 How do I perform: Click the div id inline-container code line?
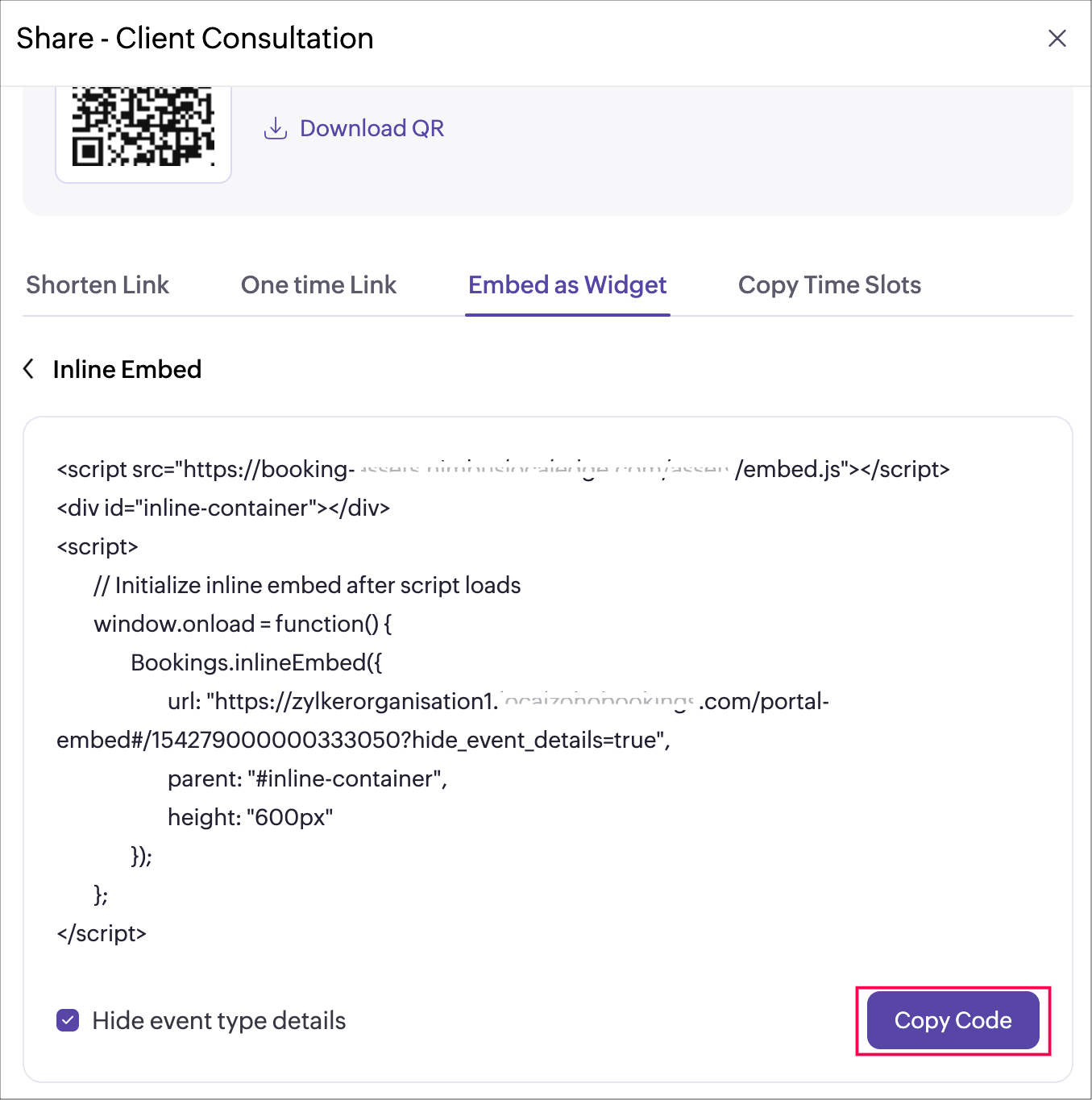coord(223,508)
